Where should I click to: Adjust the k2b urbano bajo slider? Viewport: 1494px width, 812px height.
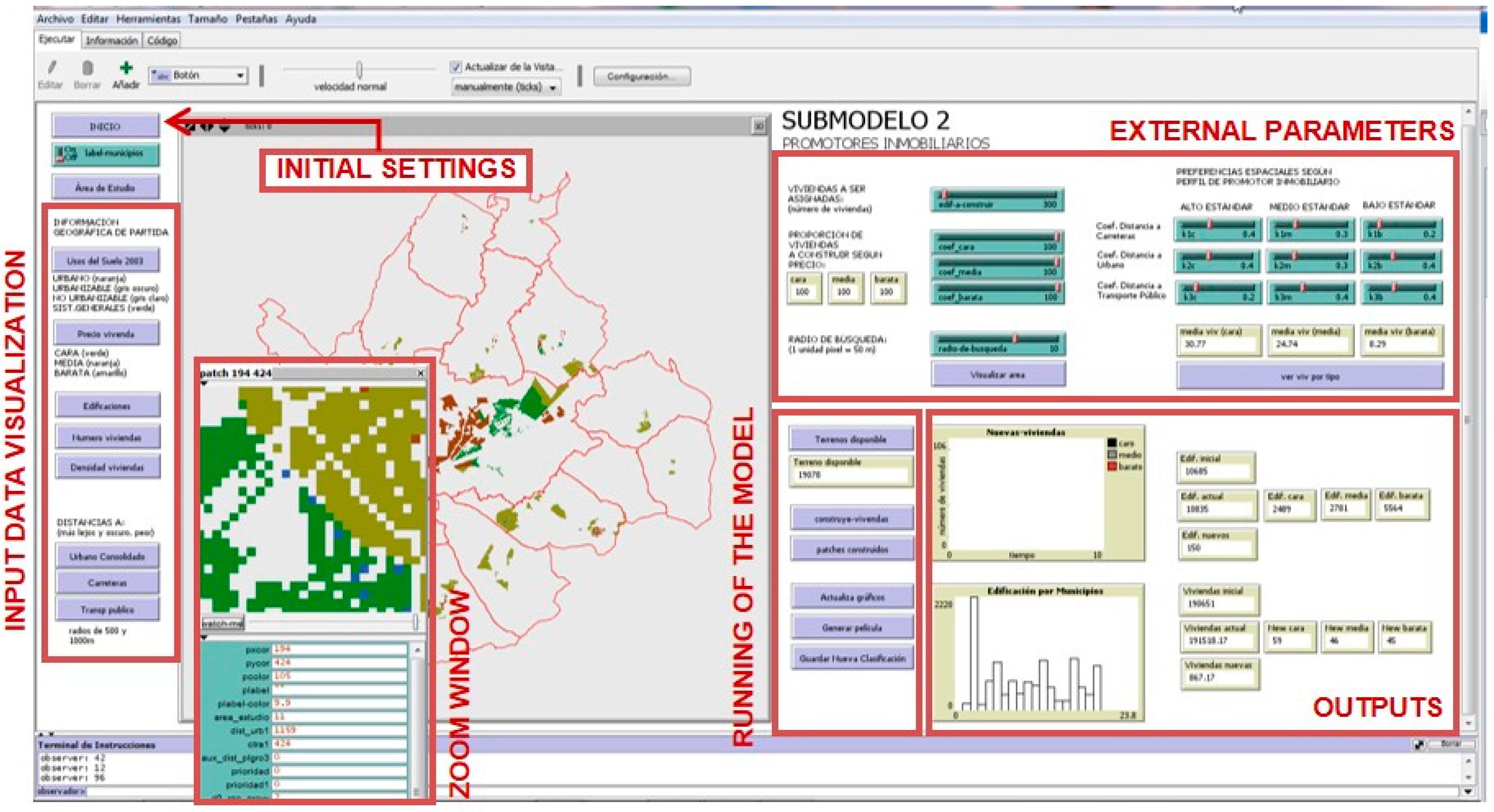click(1401, 260)
